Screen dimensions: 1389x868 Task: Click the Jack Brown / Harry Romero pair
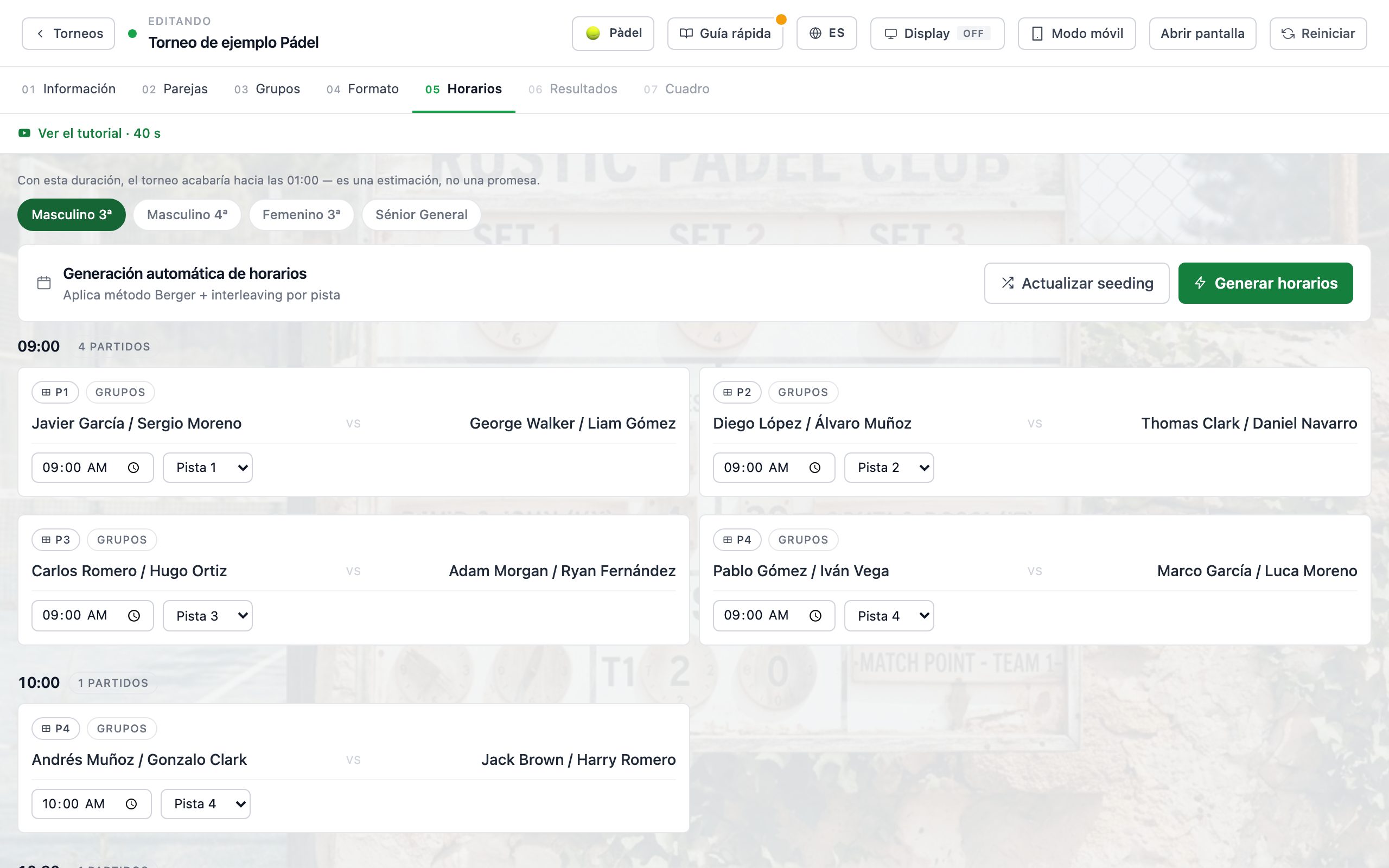(578, 760)
